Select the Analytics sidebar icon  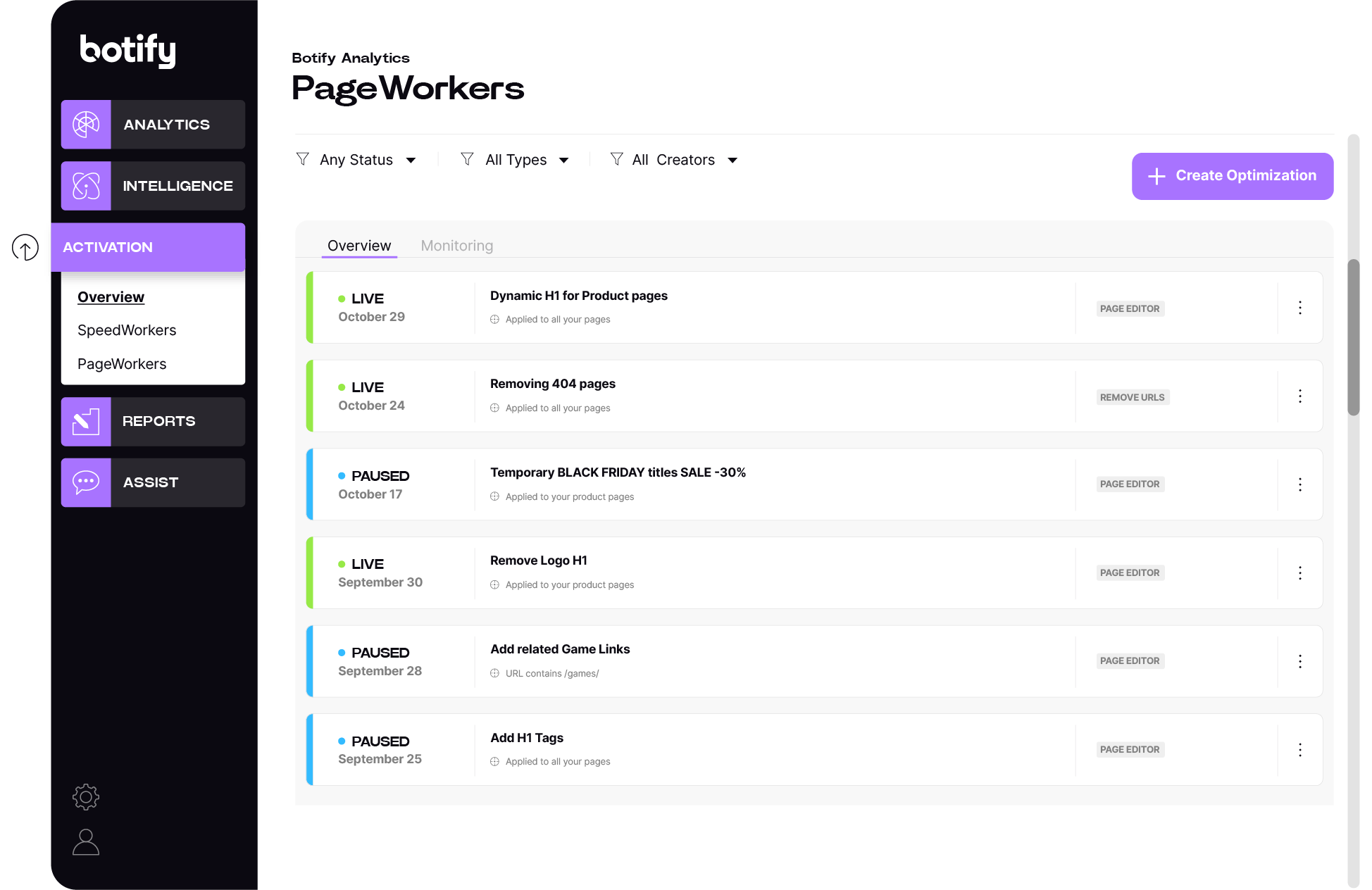click(85, 125)
